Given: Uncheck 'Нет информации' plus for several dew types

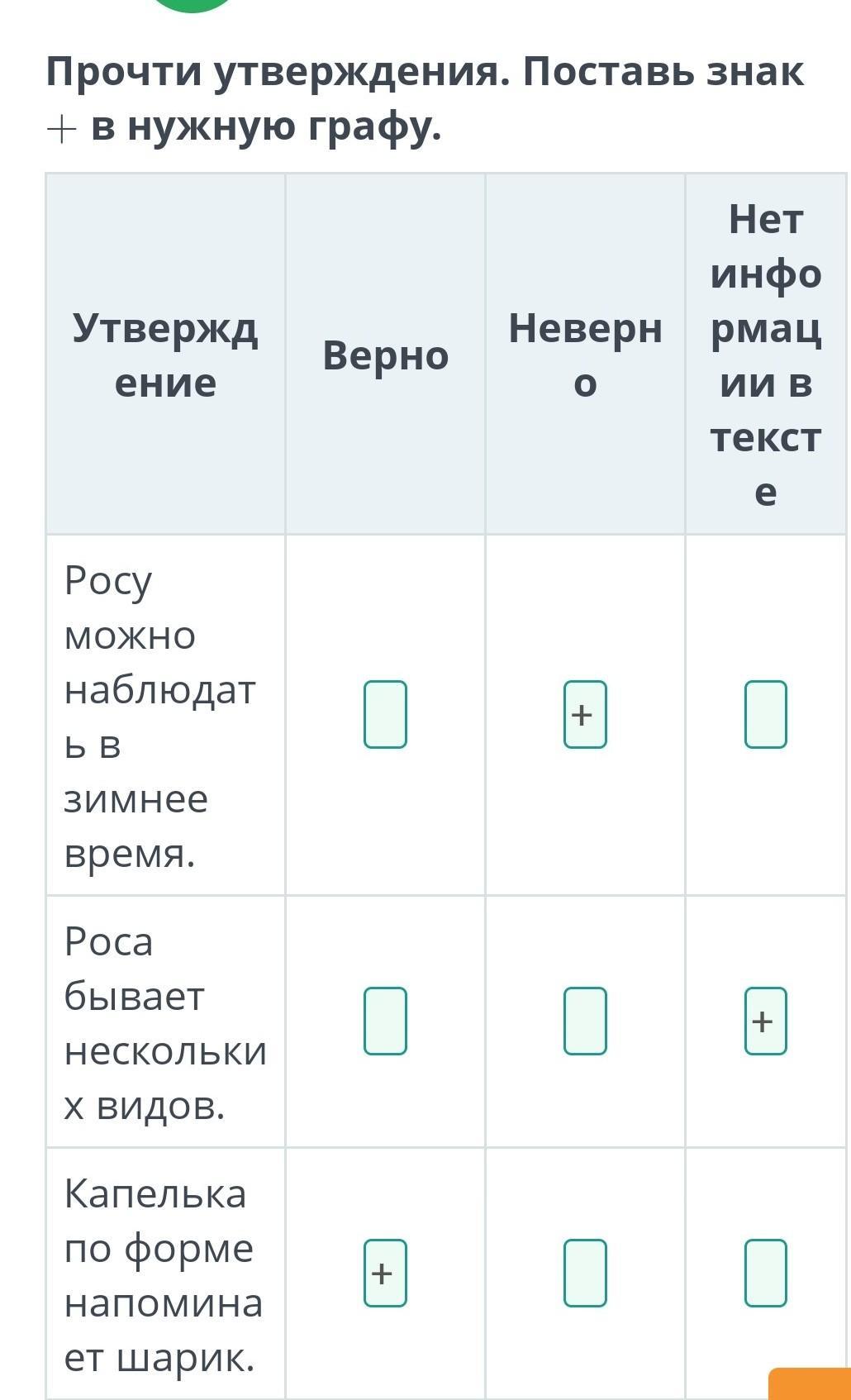Looking at the screenshot, I should [765, 1021].
